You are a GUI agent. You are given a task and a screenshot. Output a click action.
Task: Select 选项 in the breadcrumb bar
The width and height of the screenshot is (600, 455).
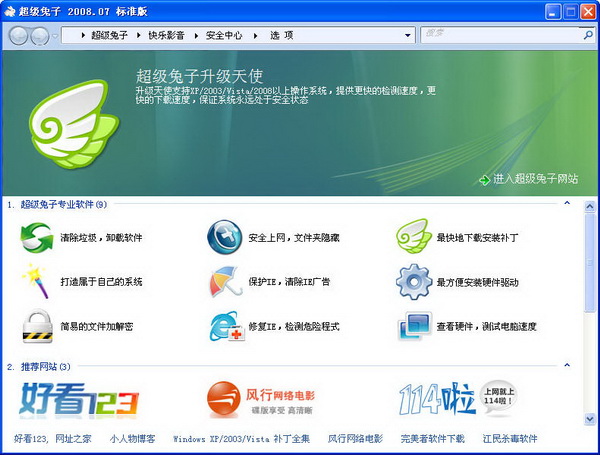click(282, 36)
